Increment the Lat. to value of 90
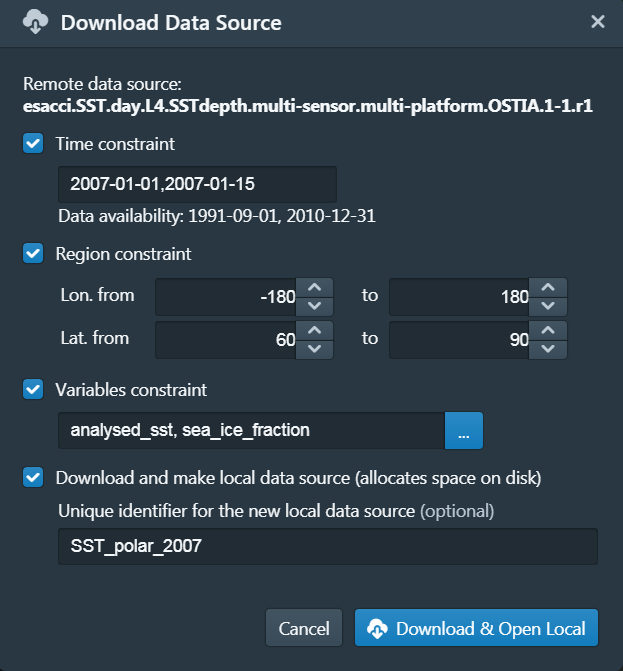The width and height of the screenshot is (623, 671). point(548,331)
